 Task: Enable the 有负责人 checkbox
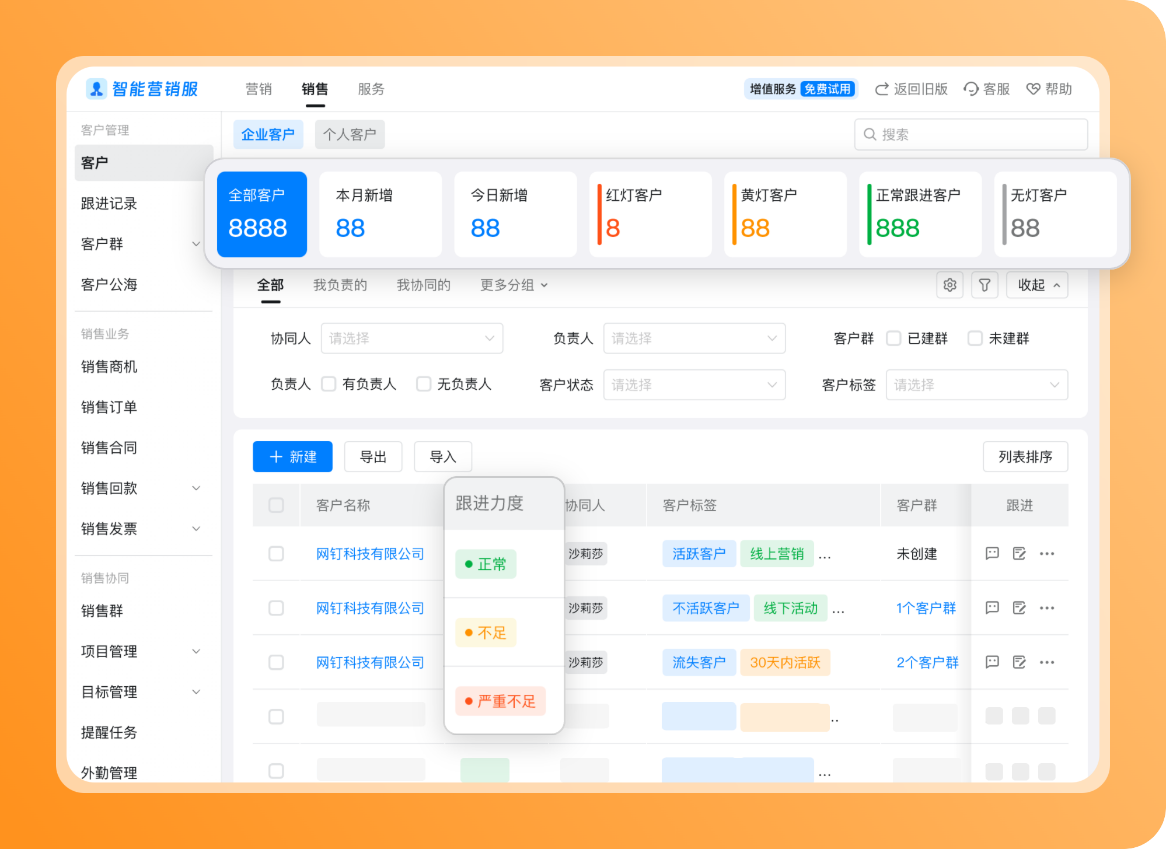(x=328, y=384)
